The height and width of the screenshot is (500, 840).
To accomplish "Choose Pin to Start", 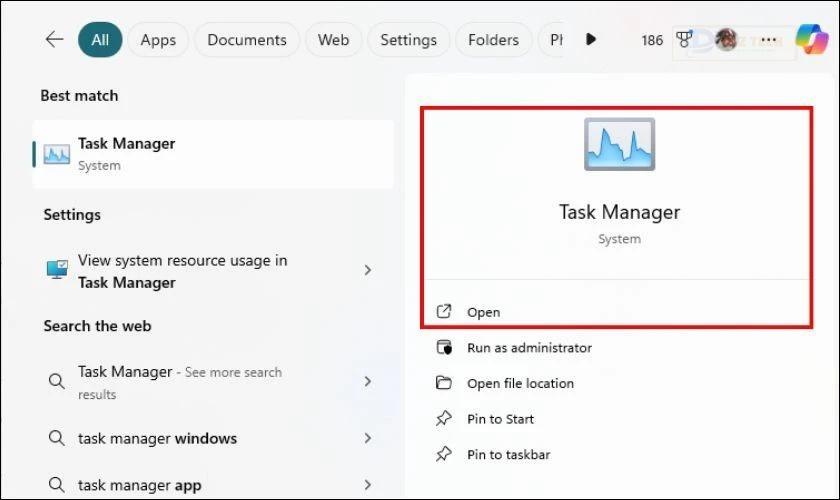I will pyautogui.click(x=500, y=419).
